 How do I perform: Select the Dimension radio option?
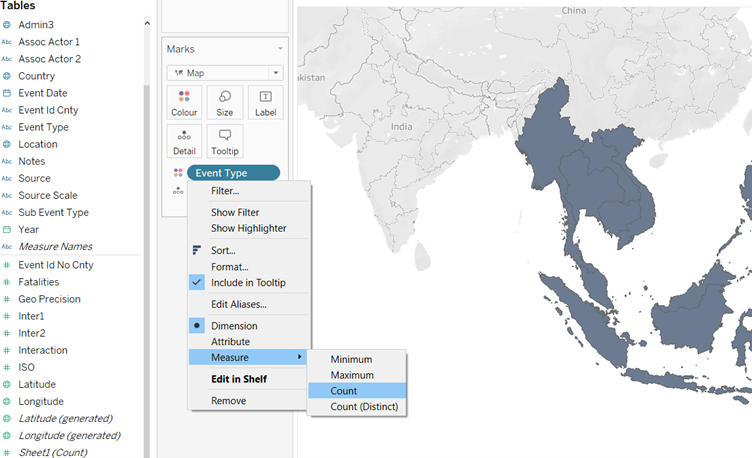pos(196,326)
